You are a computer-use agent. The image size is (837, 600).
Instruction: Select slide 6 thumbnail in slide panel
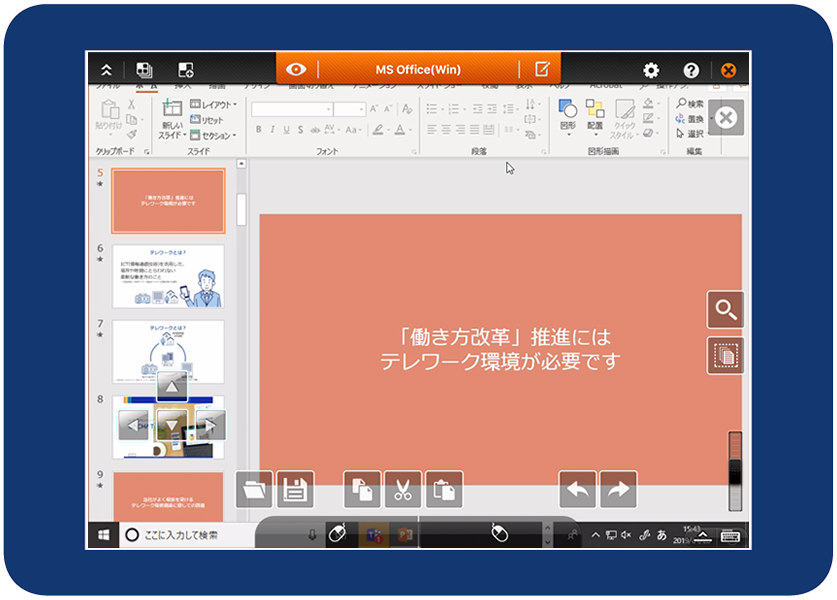pyautogui.click(x=168, y=276)
